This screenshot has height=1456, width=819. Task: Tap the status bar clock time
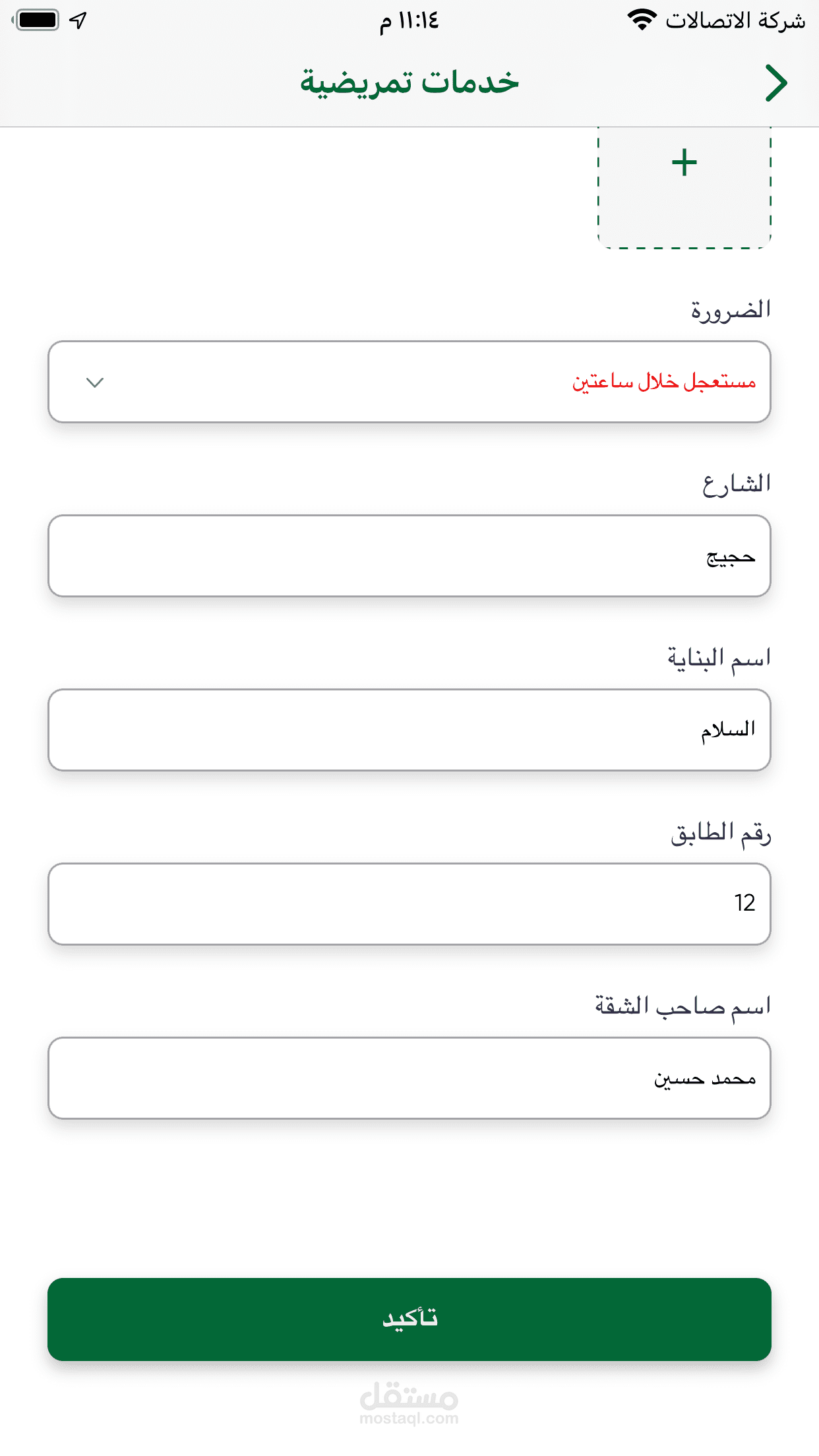tap(409, 20)
